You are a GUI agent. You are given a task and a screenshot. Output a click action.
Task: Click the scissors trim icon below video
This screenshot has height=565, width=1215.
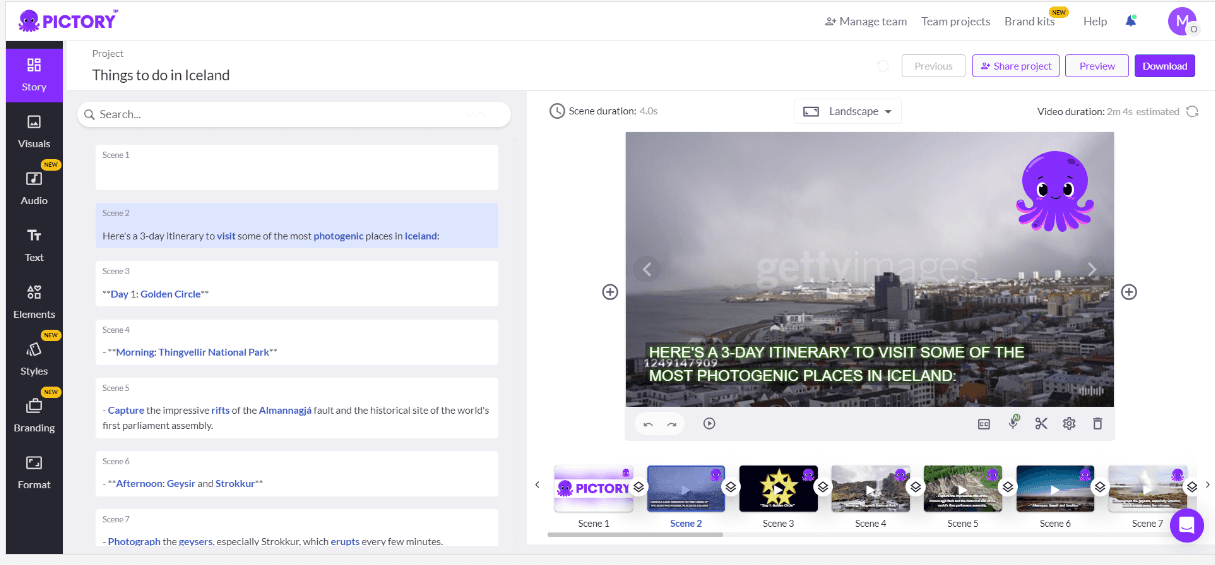[x=1041, y=423]
